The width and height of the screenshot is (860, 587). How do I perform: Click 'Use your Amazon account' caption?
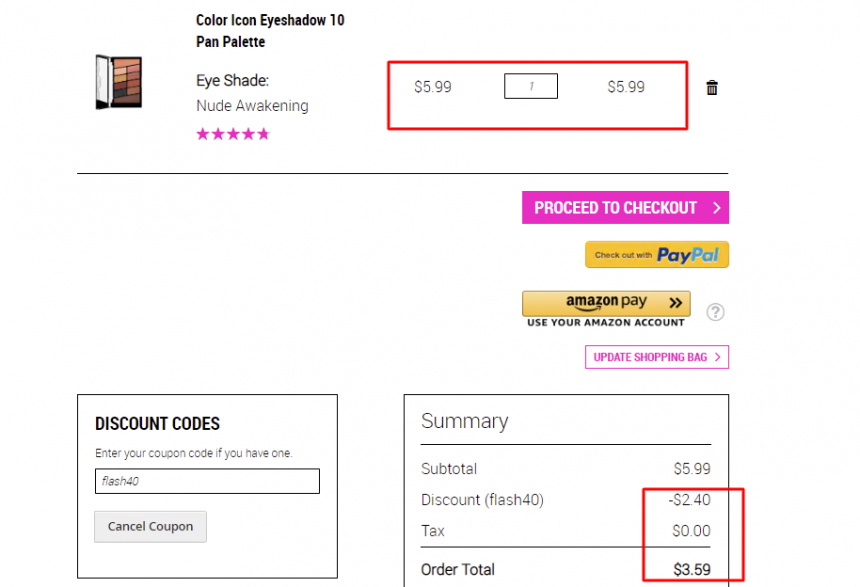[x=606, y=323]
